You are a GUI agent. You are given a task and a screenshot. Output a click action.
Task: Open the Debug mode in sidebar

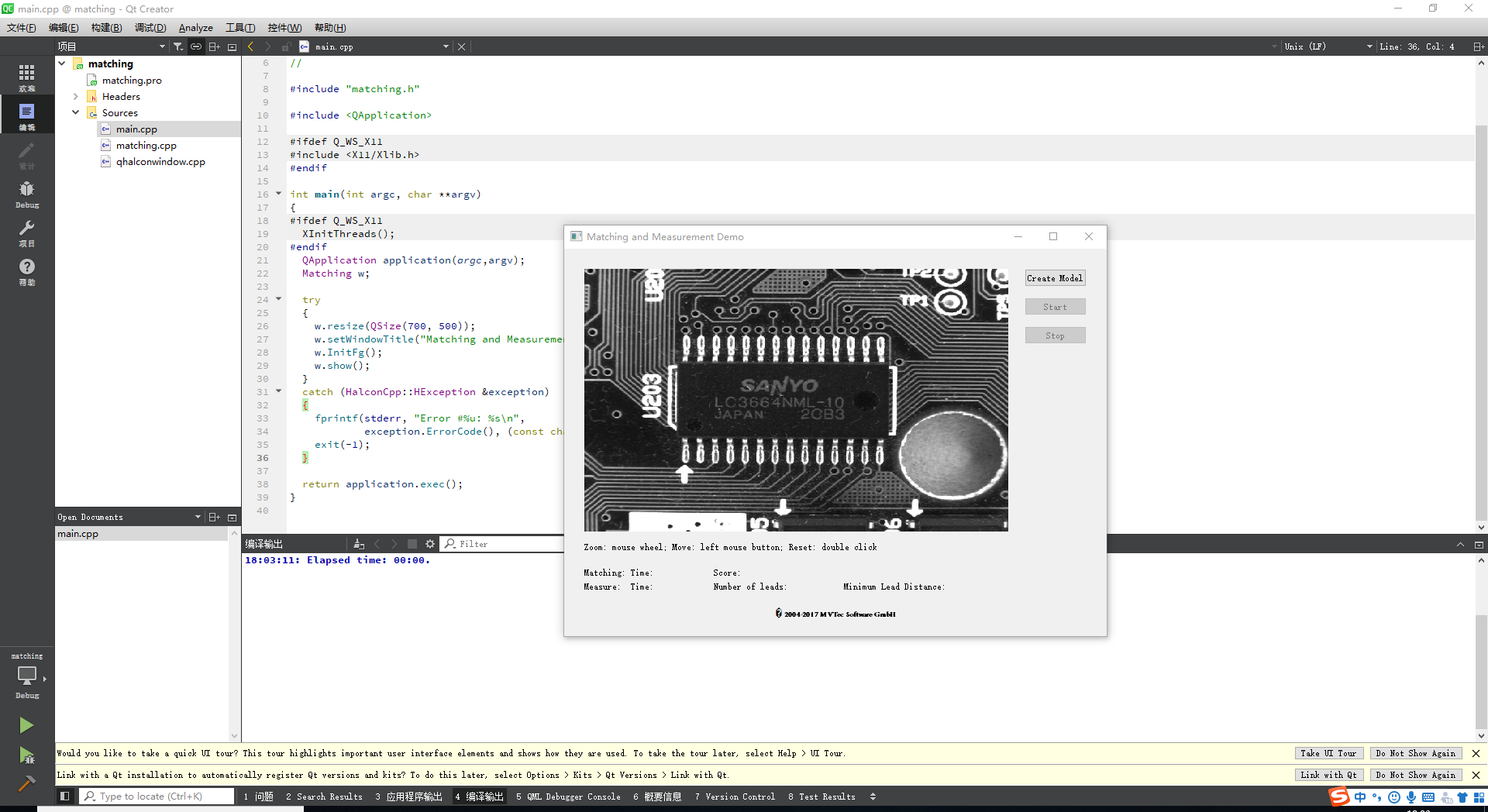click(27, 194)
